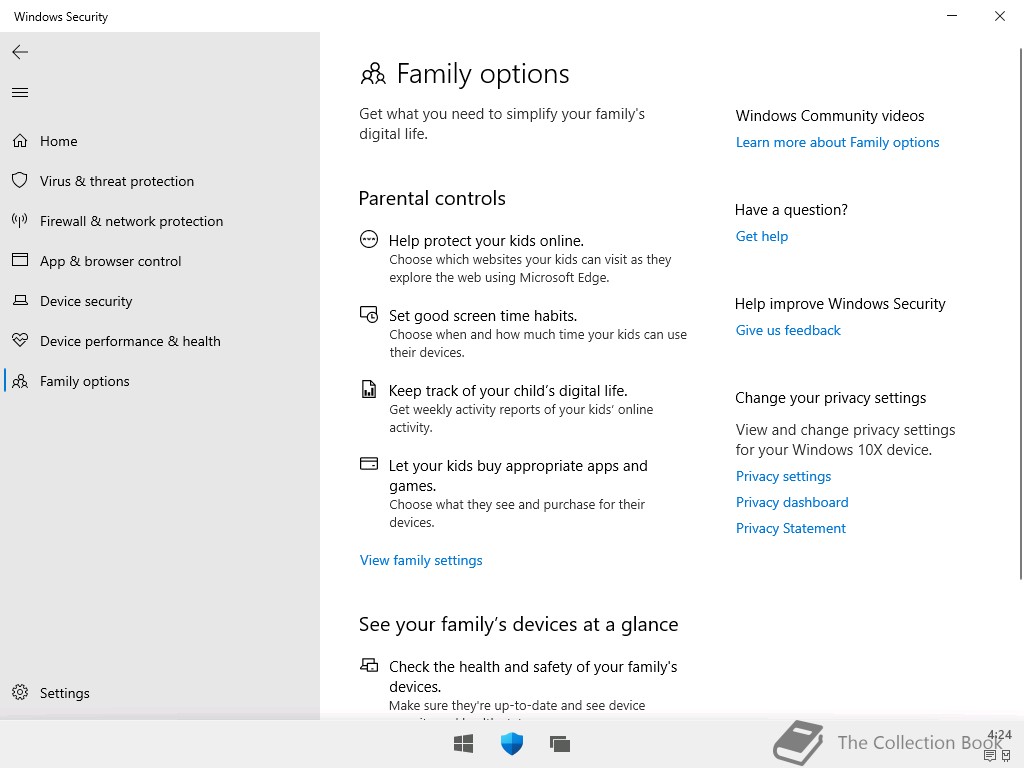The height and width of the screenshot is (768, 1024).
Task: Click the vertical scrollbar on the right
Action: tap(1021, 313)
